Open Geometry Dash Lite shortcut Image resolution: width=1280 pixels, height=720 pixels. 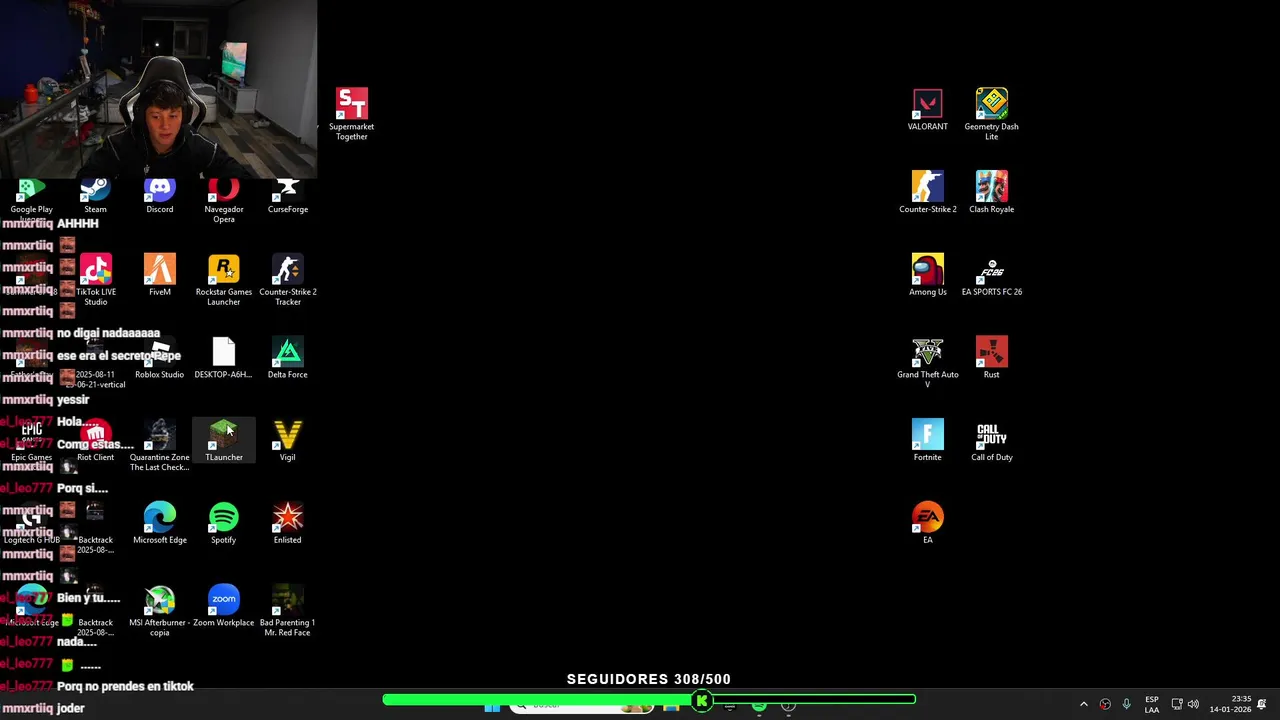[x=991, y=113]
